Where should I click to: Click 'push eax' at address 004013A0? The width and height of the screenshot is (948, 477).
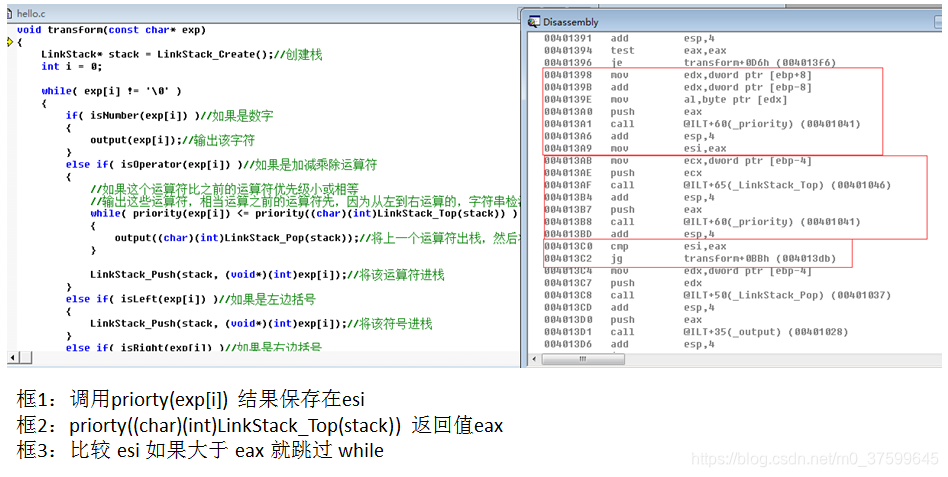(623, 112)
